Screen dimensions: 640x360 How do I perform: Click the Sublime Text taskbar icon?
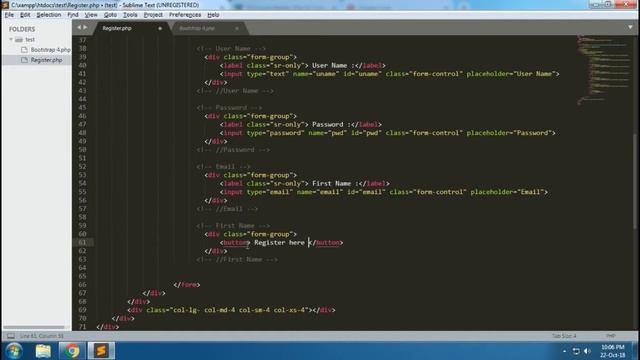(x=101, y=351)
